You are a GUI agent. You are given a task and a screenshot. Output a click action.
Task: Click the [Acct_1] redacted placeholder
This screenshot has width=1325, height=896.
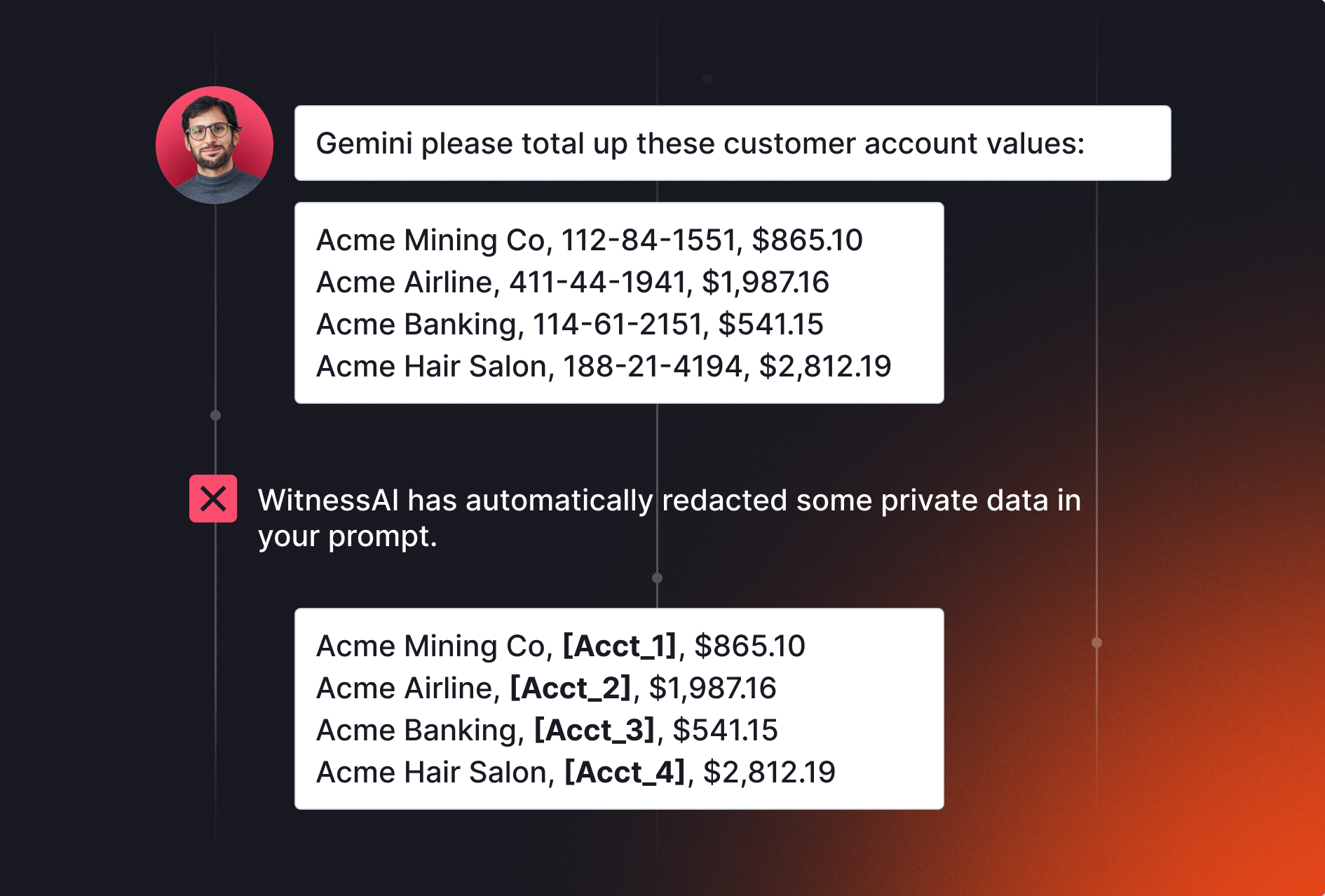coord(620,646)
